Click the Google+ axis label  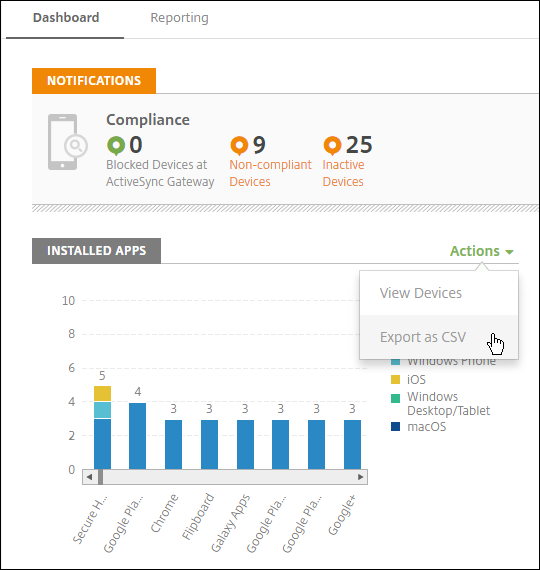click(x=342, y=515)
